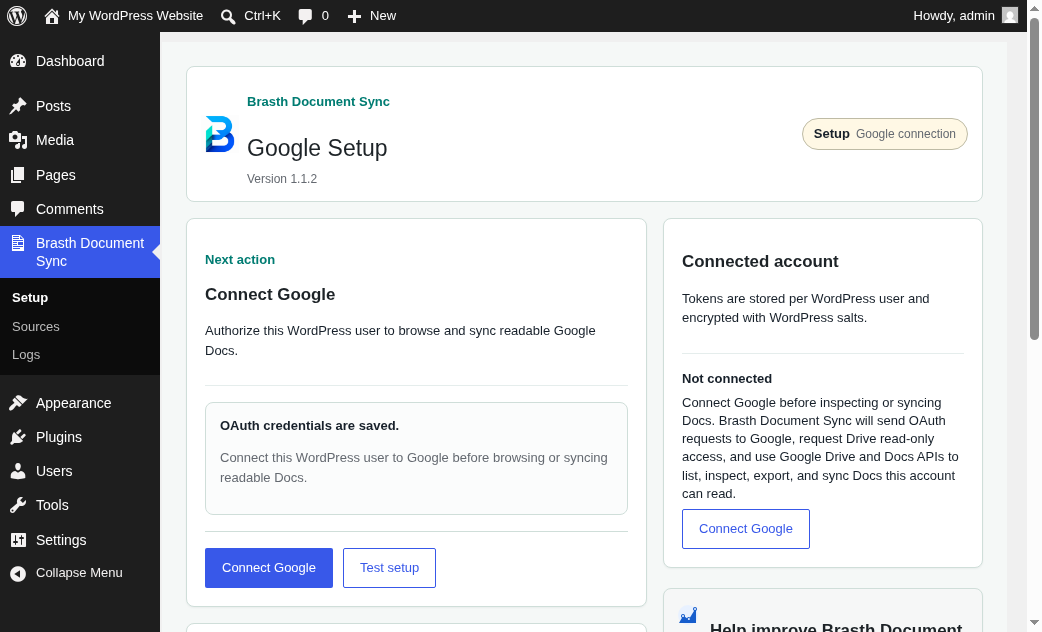
Task: Select Brasth Document Sync in sidebar
Action: [80, 252]
